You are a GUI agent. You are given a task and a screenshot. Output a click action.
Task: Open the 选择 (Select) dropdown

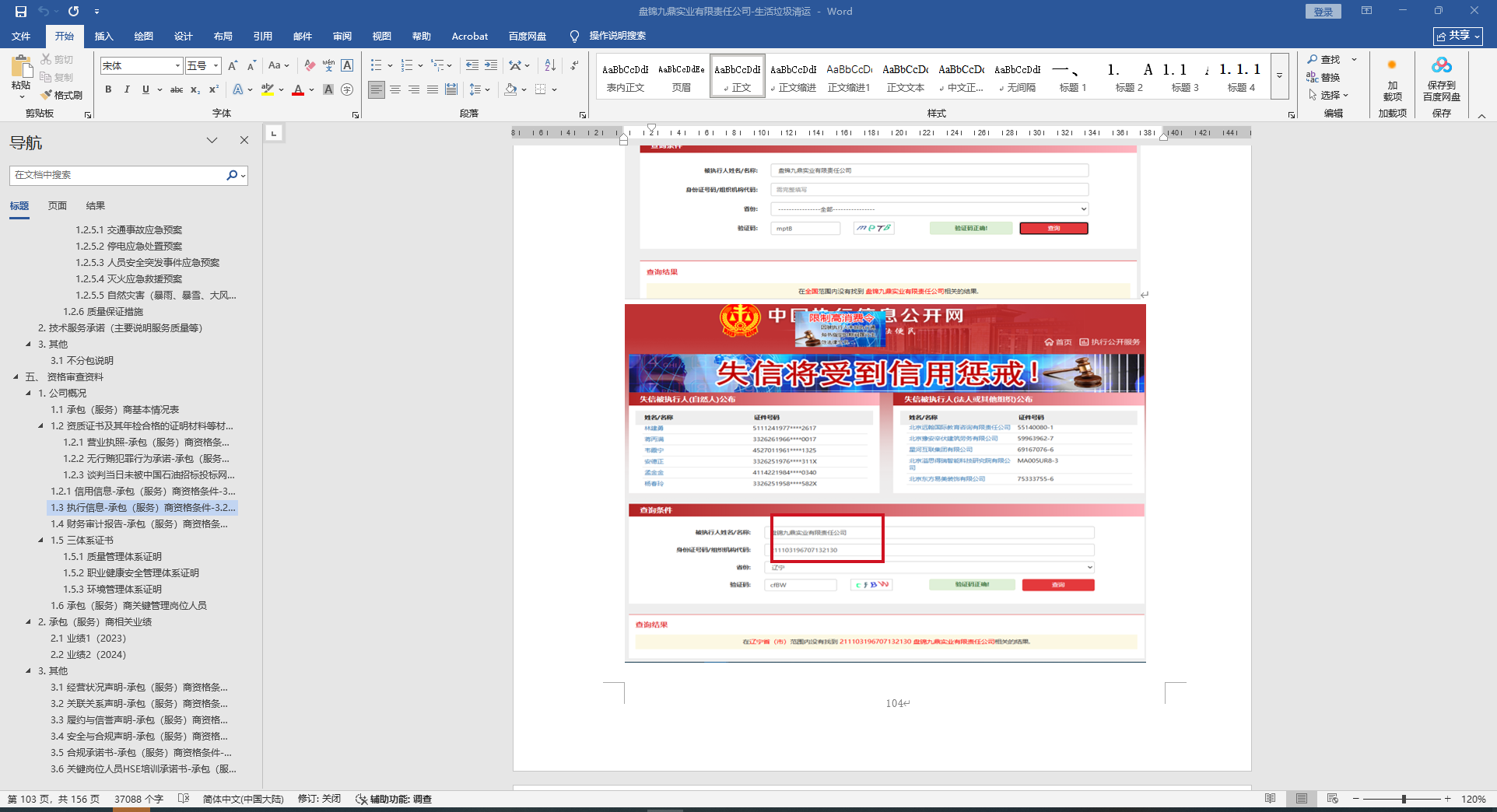[x=1328, y=95]
